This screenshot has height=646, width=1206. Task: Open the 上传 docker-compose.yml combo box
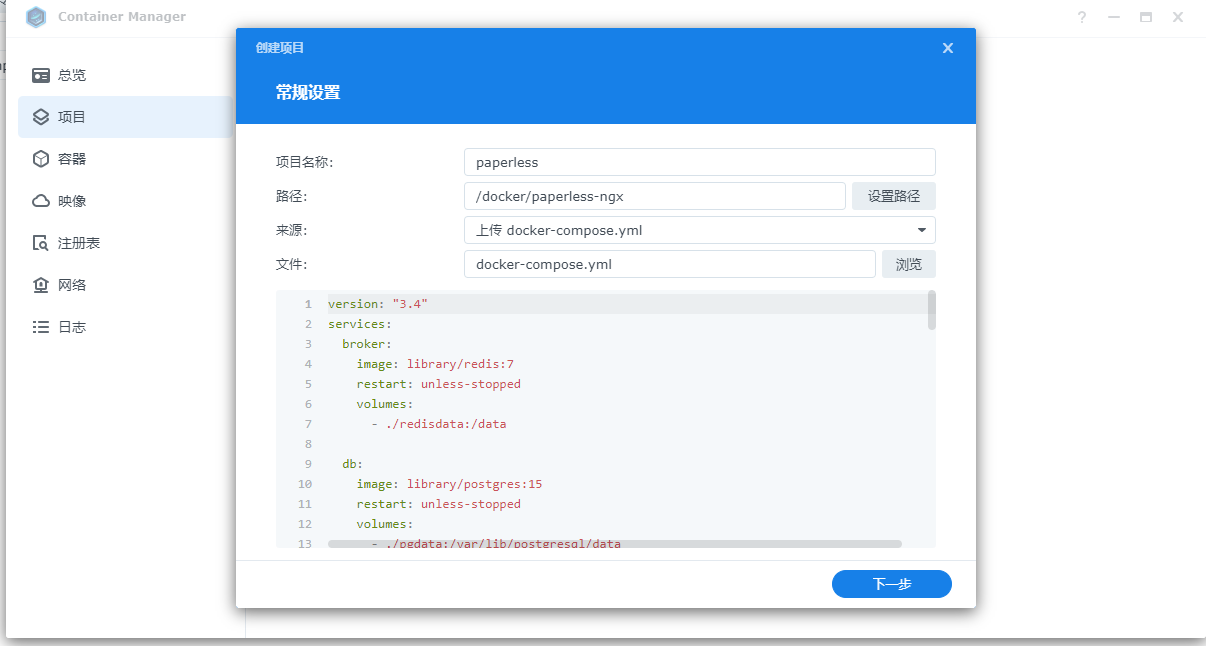[688, 230]
